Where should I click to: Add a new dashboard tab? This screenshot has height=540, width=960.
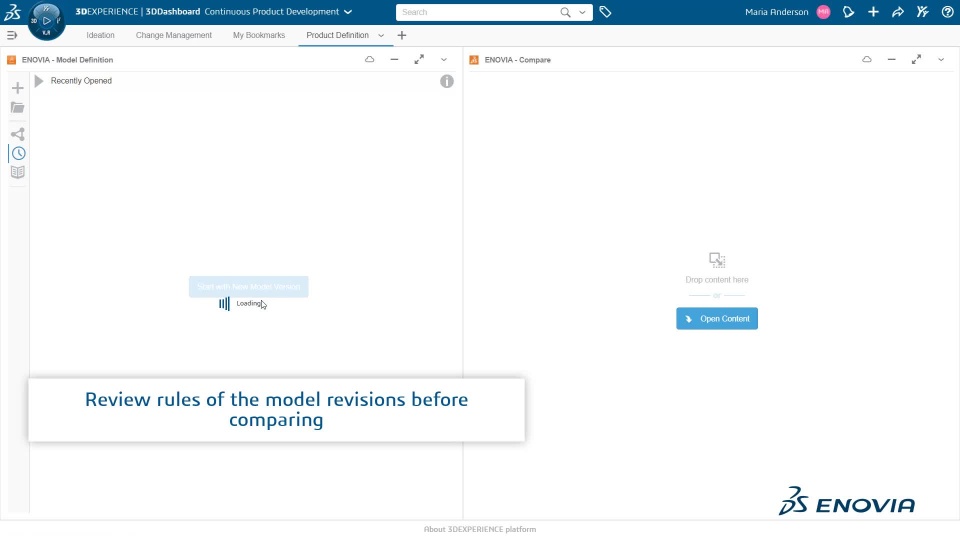[402, 36]
